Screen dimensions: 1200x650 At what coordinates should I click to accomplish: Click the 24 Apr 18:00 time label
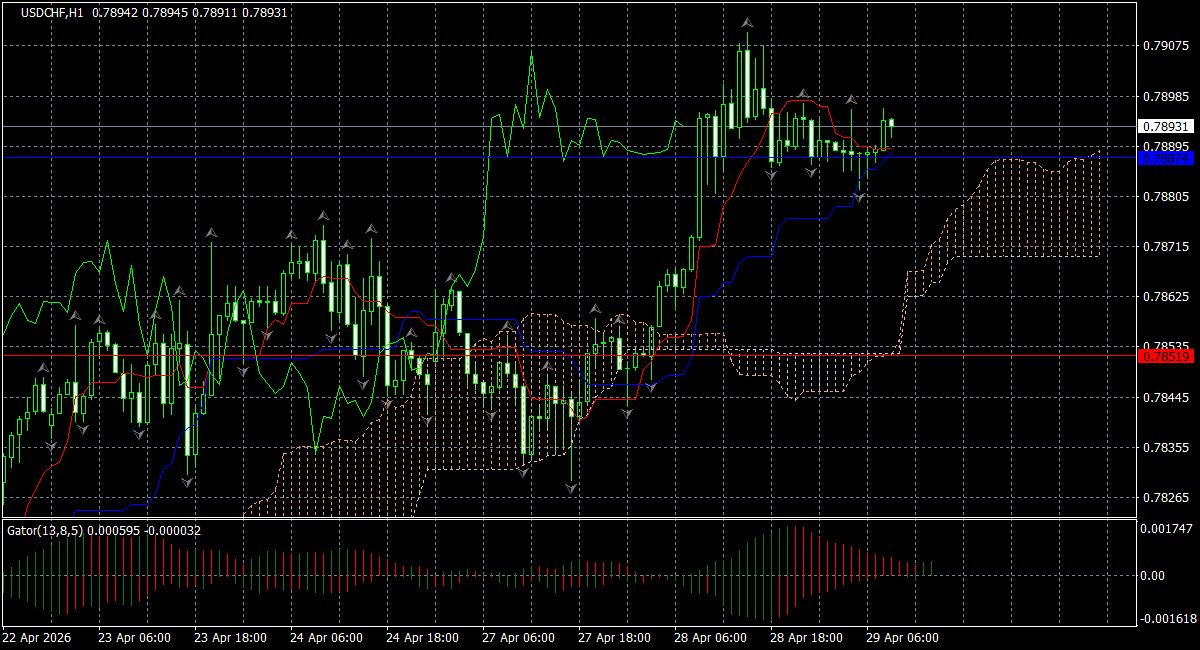click(422, 637)
